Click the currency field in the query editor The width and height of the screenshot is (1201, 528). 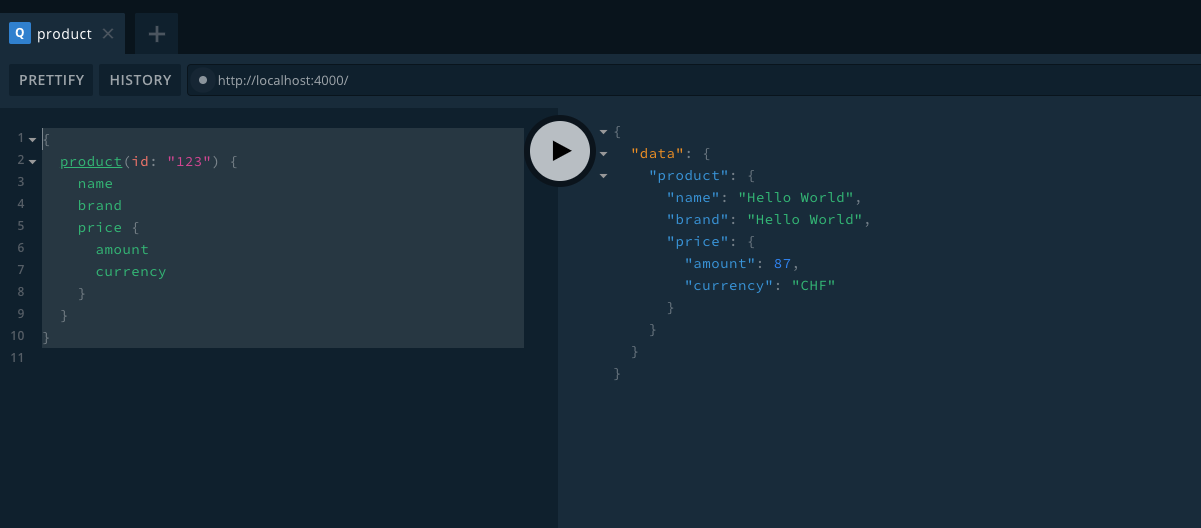pos(131,271)
